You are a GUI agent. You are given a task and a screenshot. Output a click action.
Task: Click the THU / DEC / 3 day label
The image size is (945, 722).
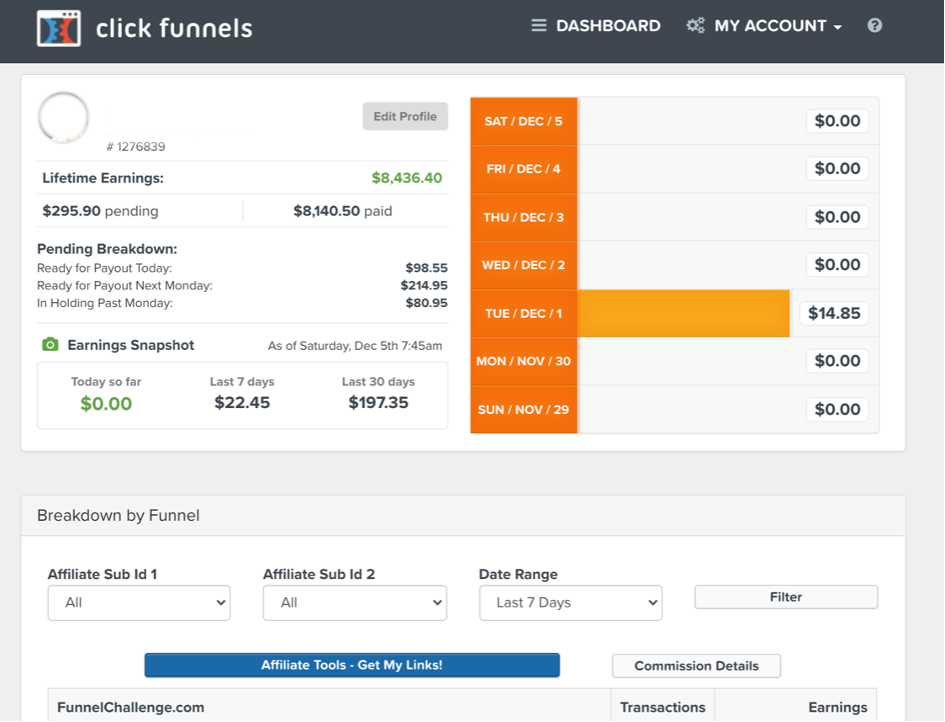pos(524,217)
